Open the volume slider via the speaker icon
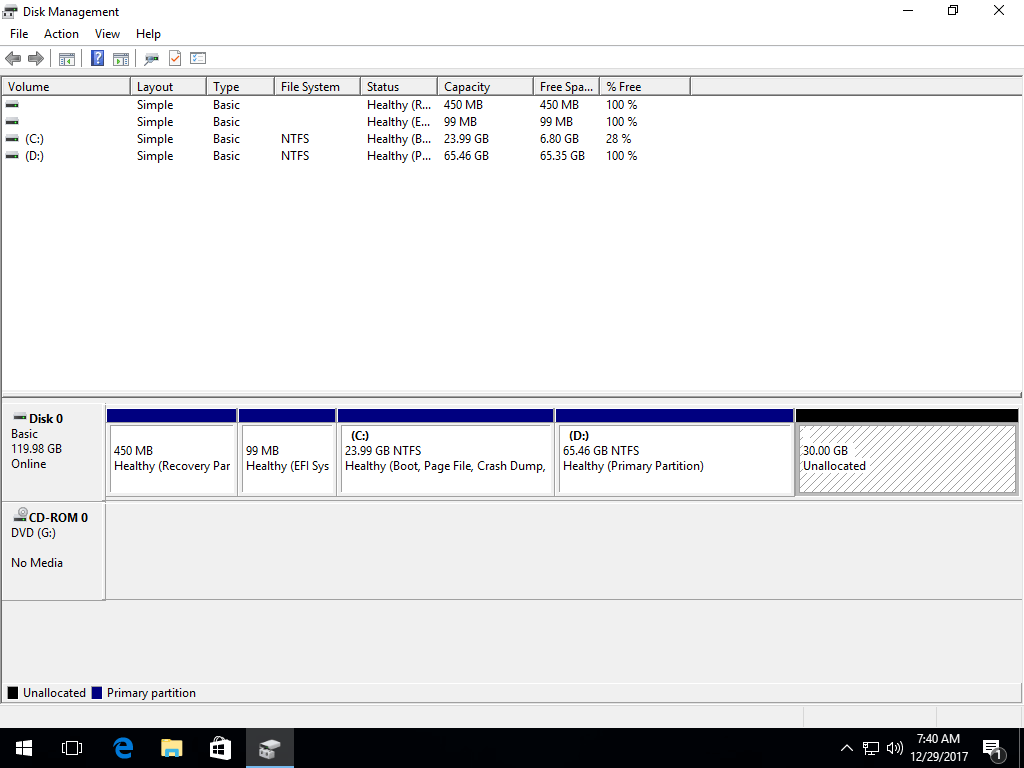Screen dimensions: 1024x768 pyautogui.click(x=894, y=747)
